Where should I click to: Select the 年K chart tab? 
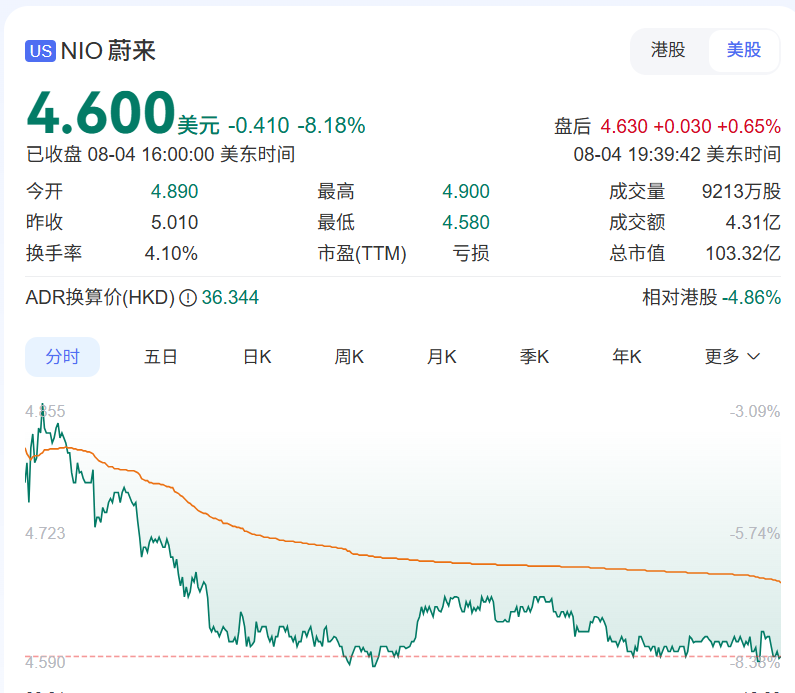tap(627, 357)
